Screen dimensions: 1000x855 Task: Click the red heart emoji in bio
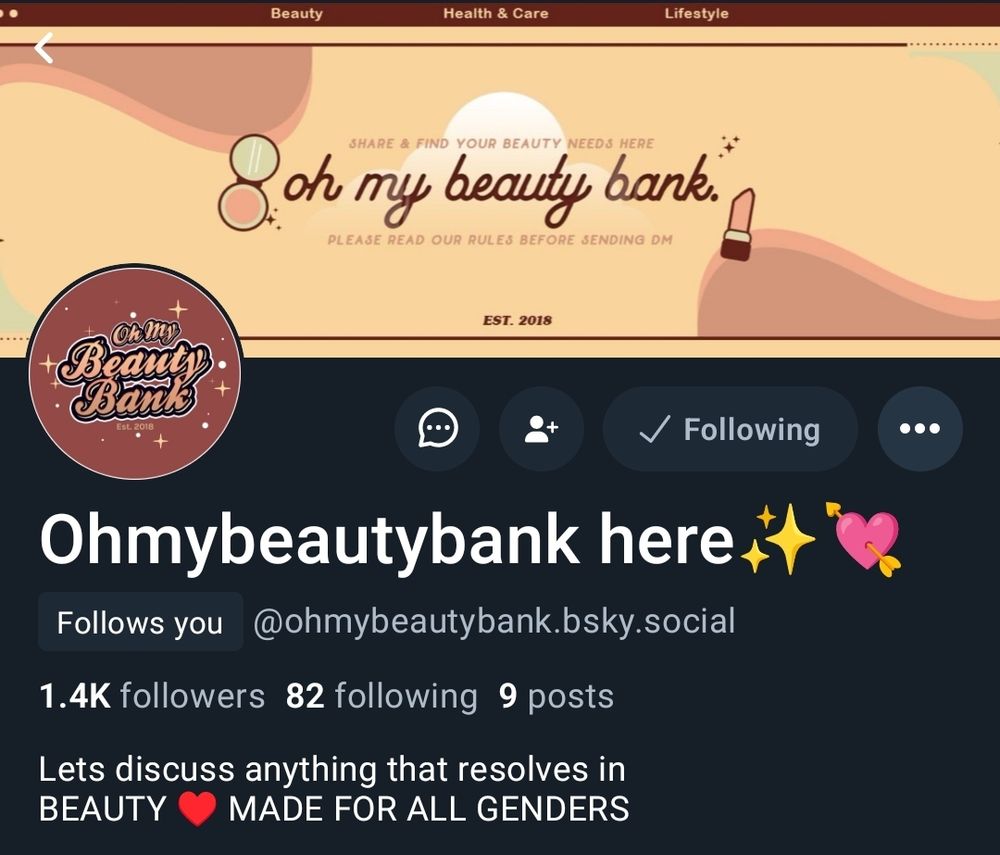point(197,808)
